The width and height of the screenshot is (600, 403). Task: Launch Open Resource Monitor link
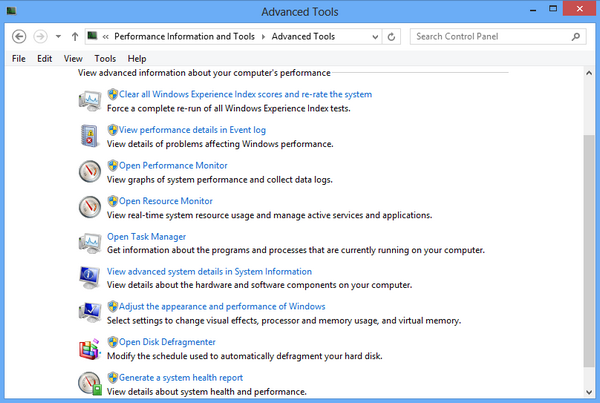[x=166, y=201]
